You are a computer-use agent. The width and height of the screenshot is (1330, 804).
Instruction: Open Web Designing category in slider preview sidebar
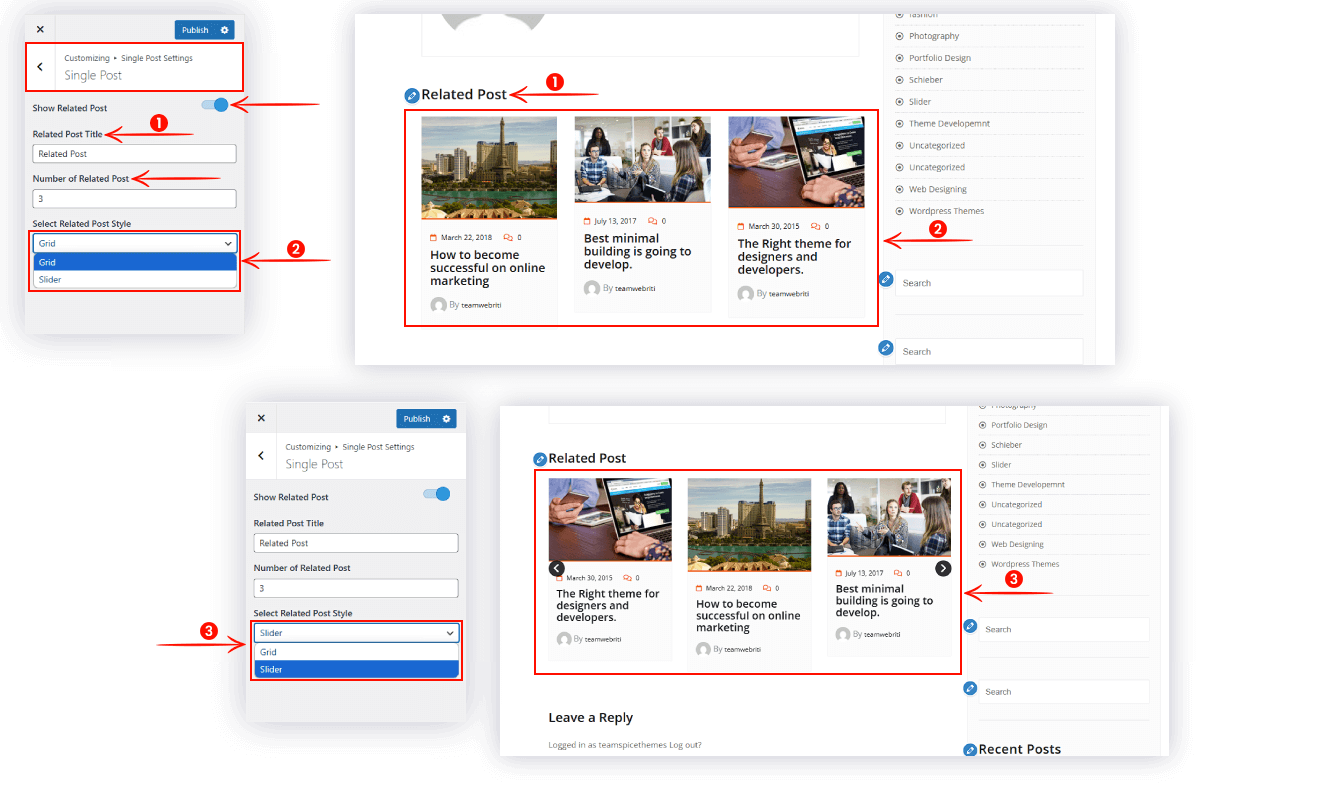tap(1017, 545)
